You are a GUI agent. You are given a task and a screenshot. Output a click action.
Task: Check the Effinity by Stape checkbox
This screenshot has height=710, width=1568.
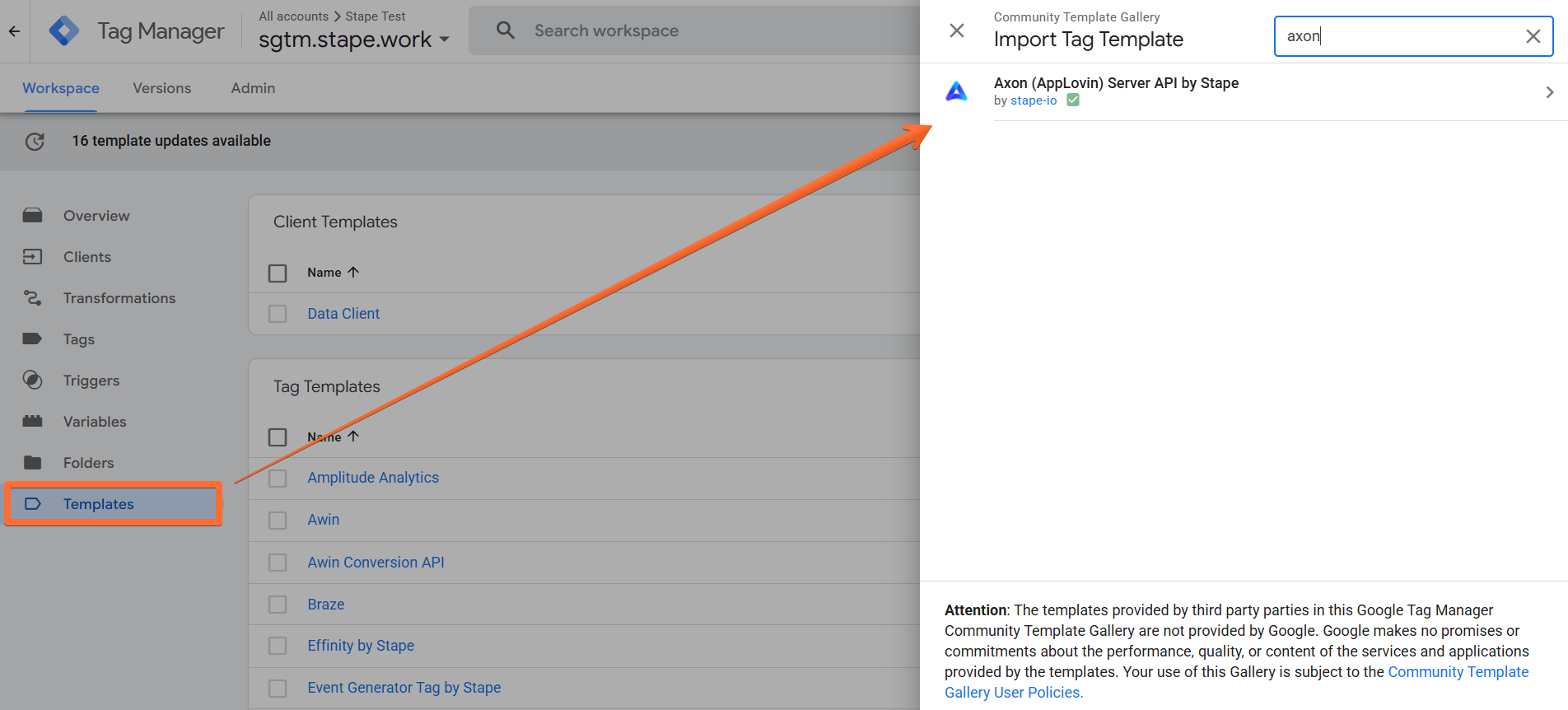pos(278,646)
